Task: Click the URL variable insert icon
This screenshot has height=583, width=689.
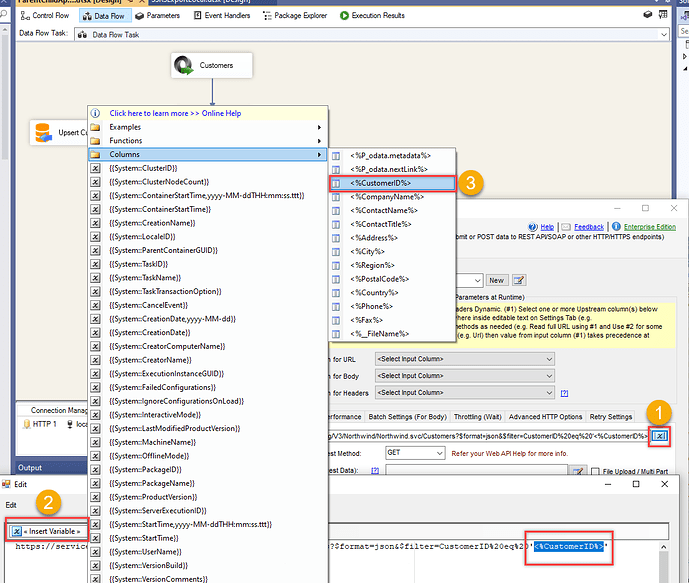Action: coord(660,436)
